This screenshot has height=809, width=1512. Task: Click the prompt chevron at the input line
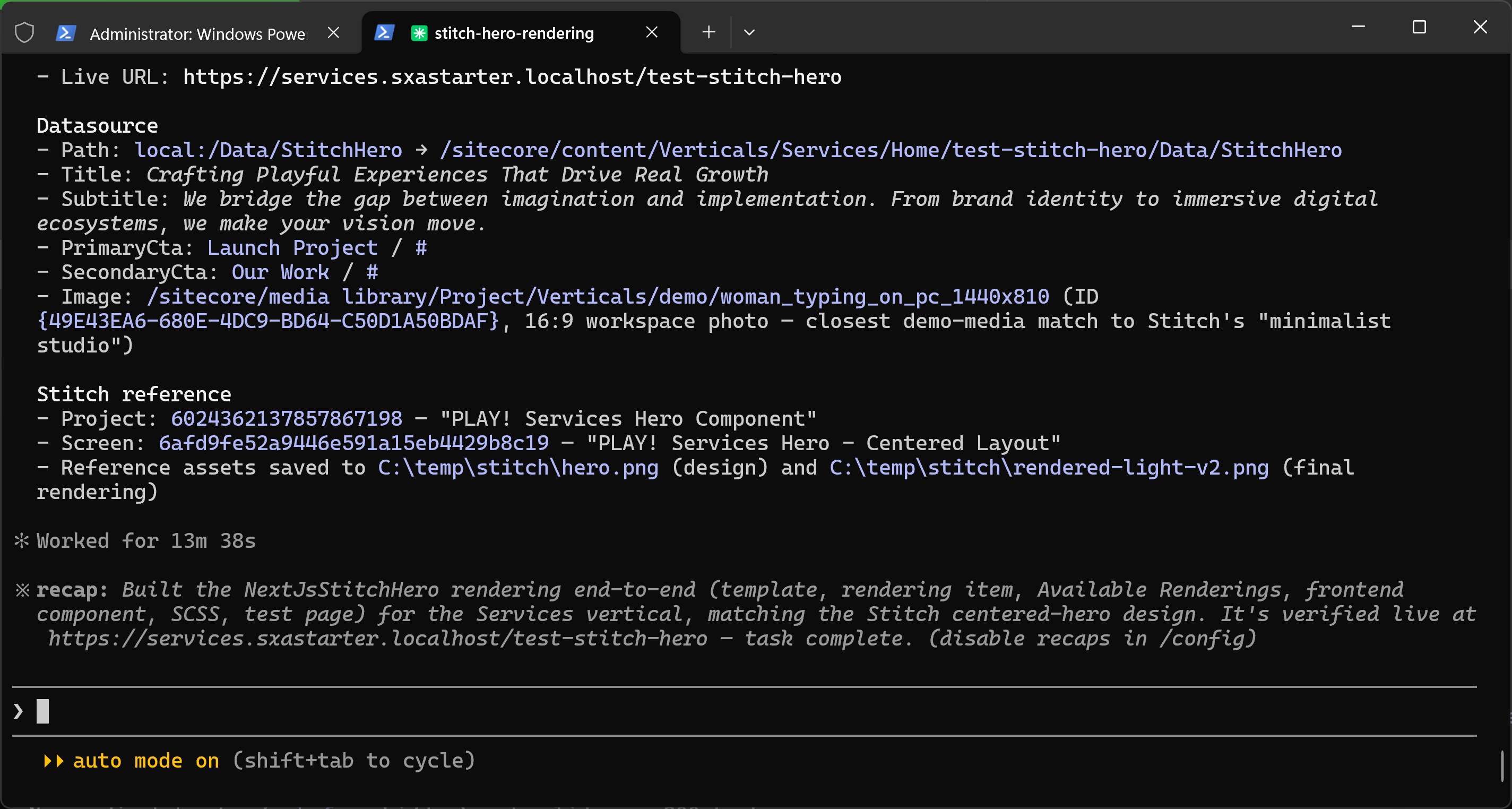[x=17, y=711]
